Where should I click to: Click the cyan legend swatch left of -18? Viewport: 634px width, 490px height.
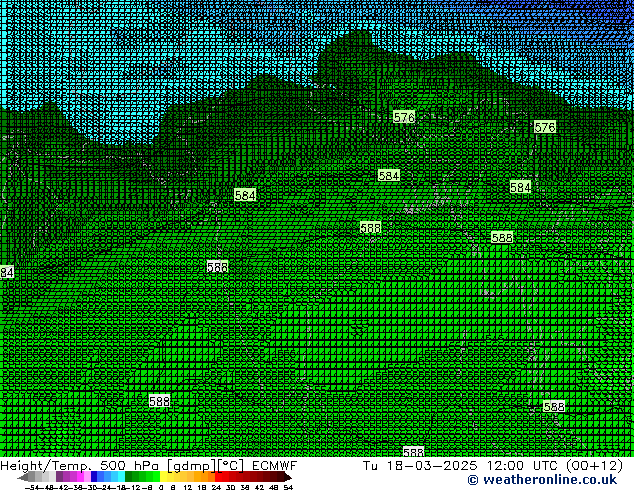[x=121, y=476]
